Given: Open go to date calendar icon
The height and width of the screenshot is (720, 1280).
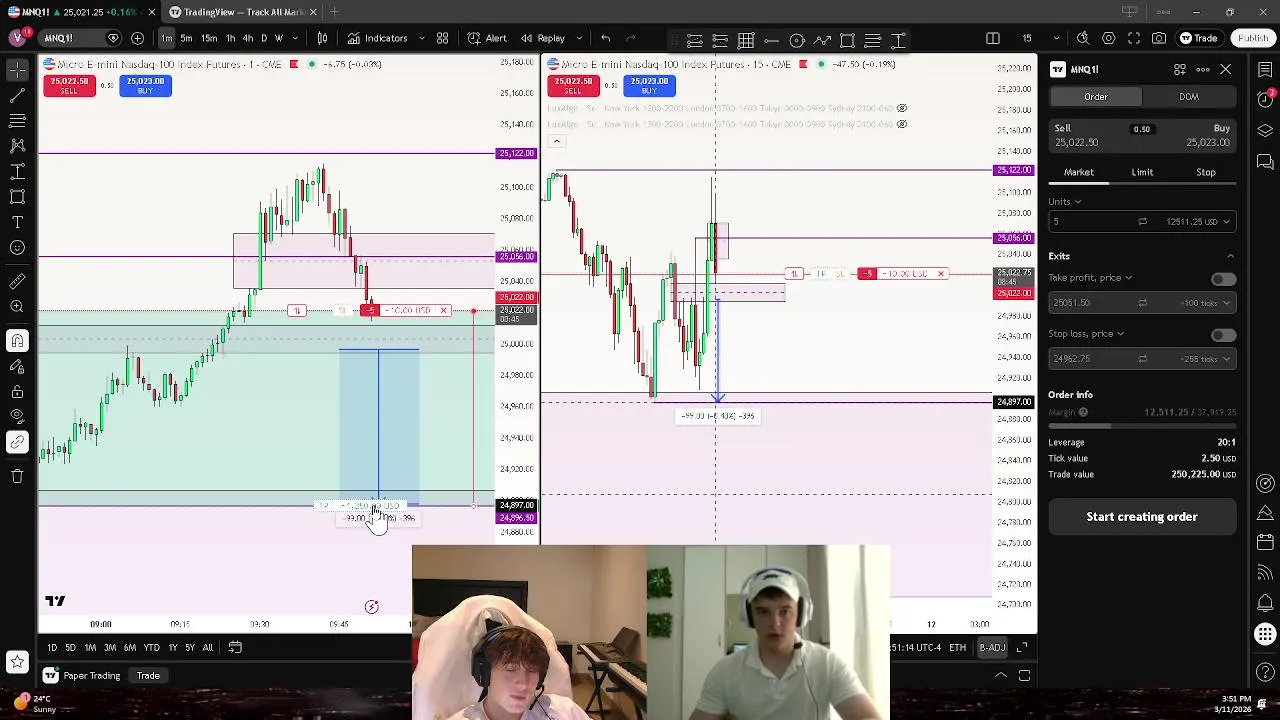Looking at the screenshot, I should tap(235, 648).
